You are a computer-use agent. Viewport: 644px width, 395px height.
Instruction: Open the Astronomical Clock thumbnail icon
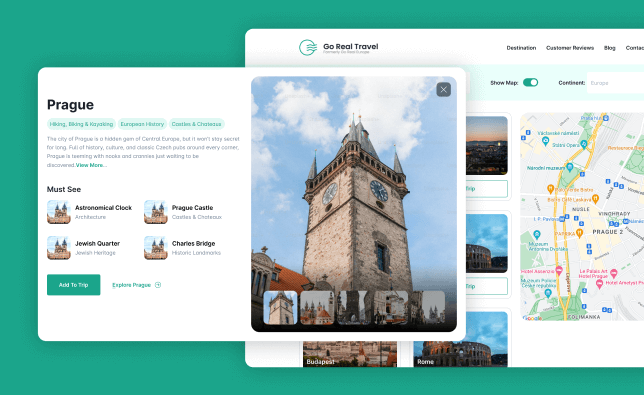(x=59, y=212)
